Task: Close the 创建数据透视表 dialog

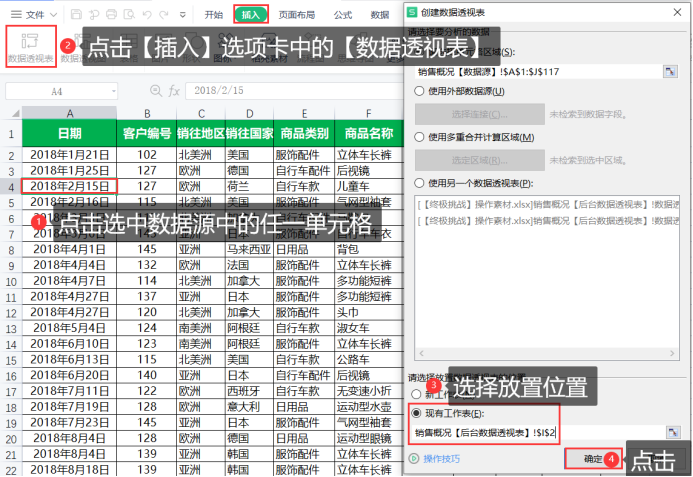Action: [677, 12]
